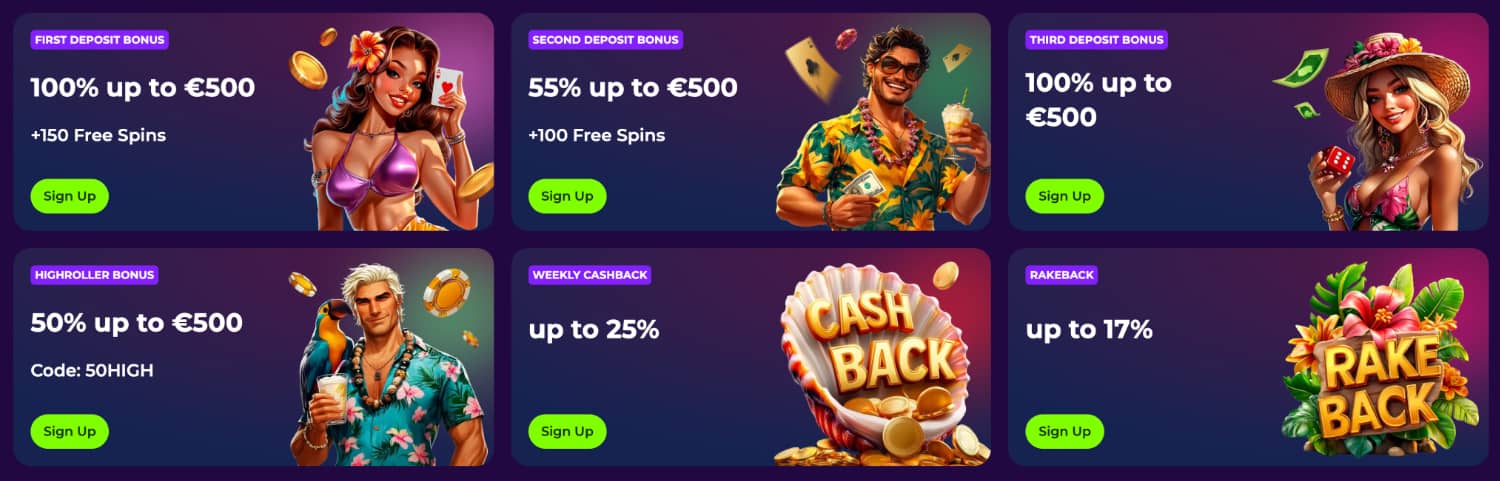
Task: Select the HIGHROLLER BONUS tag
Action: click(x=94, y=275)
